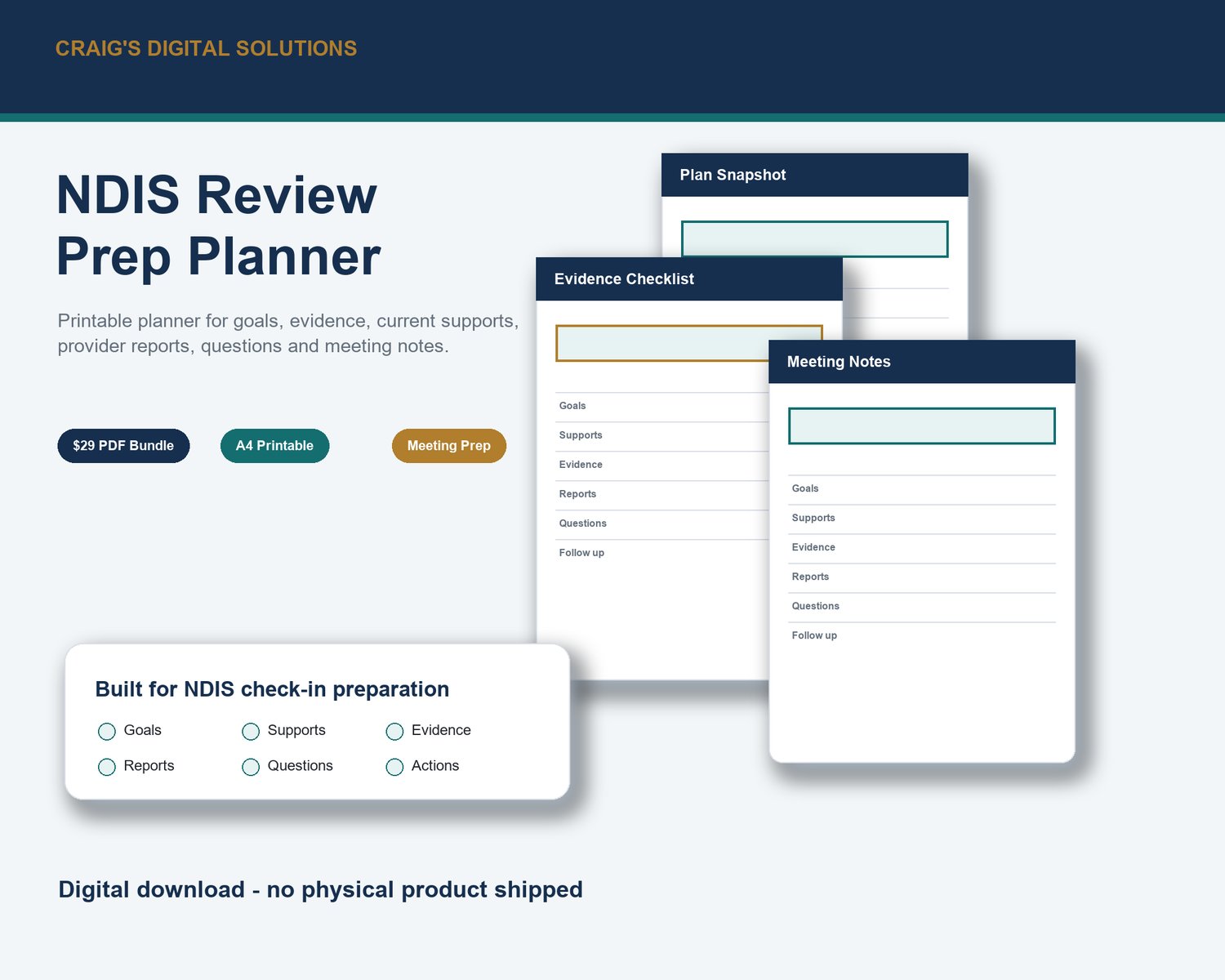The width and height of the screenshot is (1225, 980).
Task: Select the Meeting Notes page header
Action: pos(921,362)
